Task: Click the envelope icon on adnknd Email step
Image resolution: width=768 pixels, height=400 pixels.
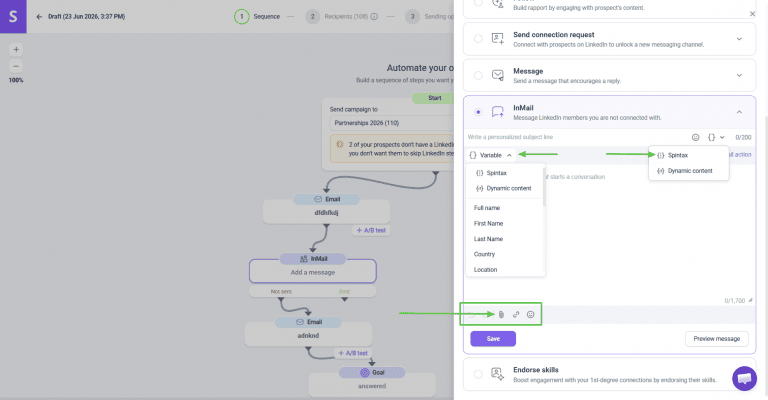Action: click(x=300, y=322)
